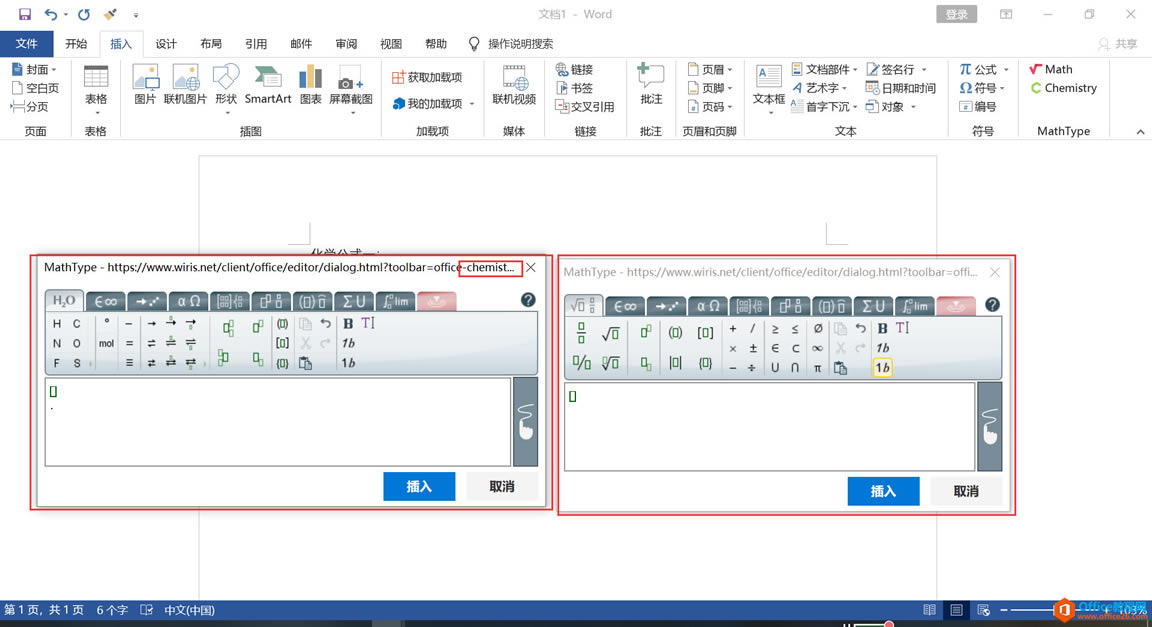Open the MathType Chemistry editor

[x=1063, y=88]
